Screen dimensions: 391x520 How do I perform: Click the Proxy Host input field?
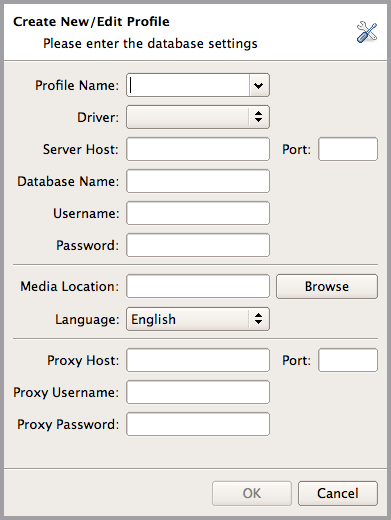coord(198,360)
